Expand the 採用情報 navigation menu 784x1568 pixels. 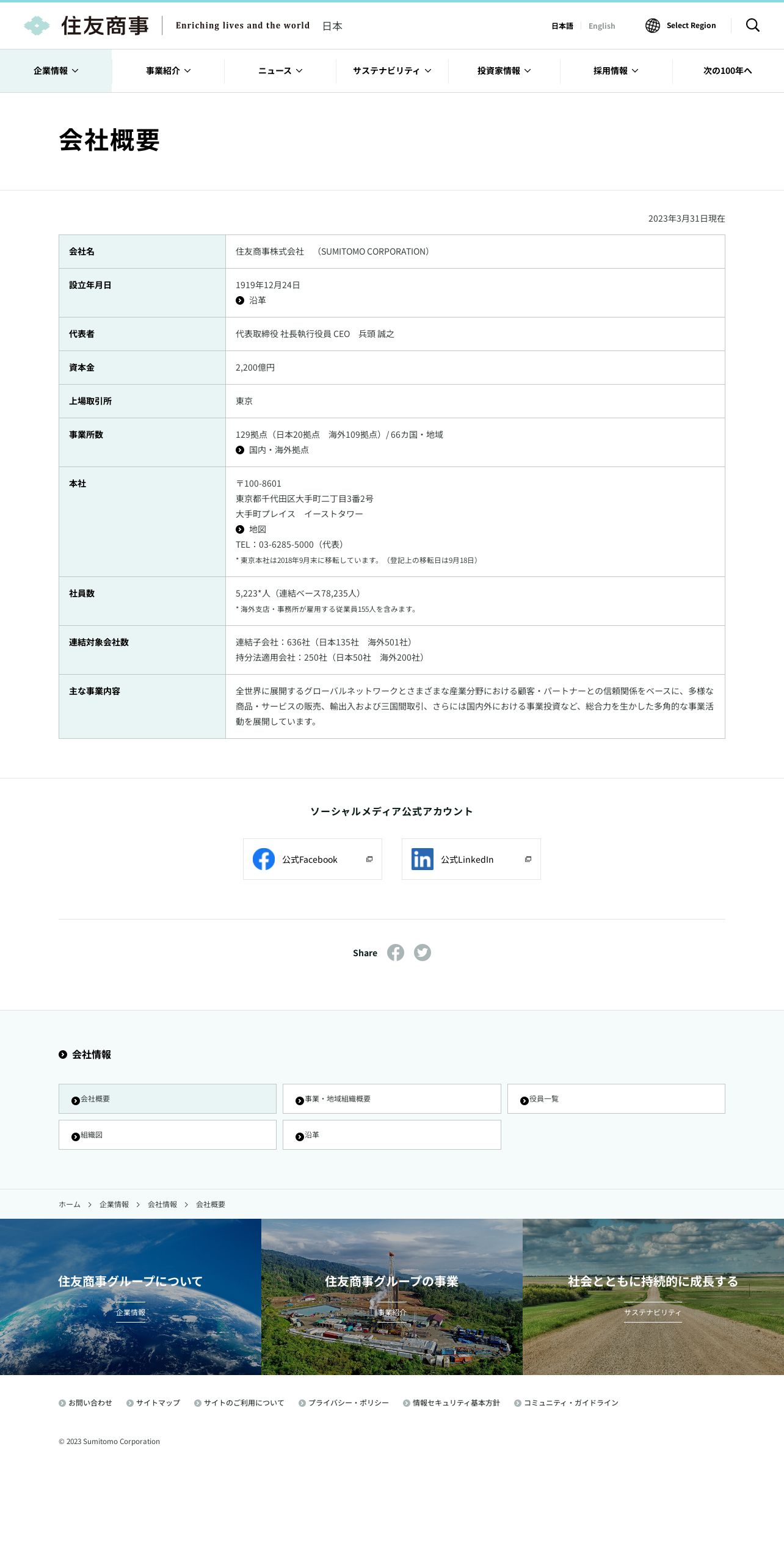coord(616,71)
